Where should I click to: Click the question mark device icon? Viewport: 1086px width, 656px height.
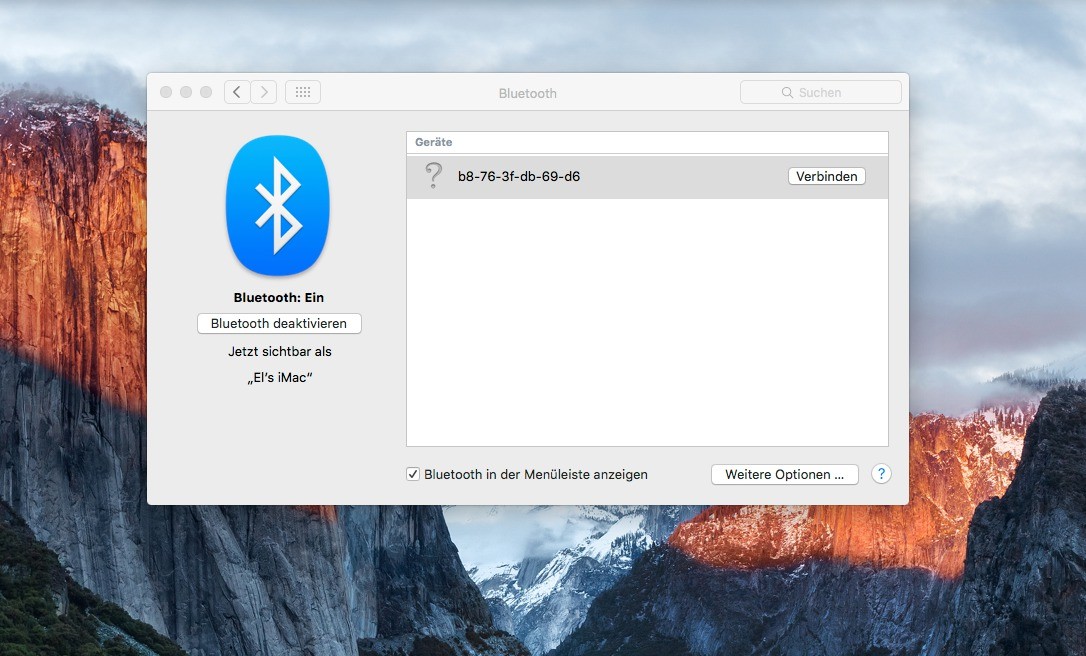click(434, 176)
